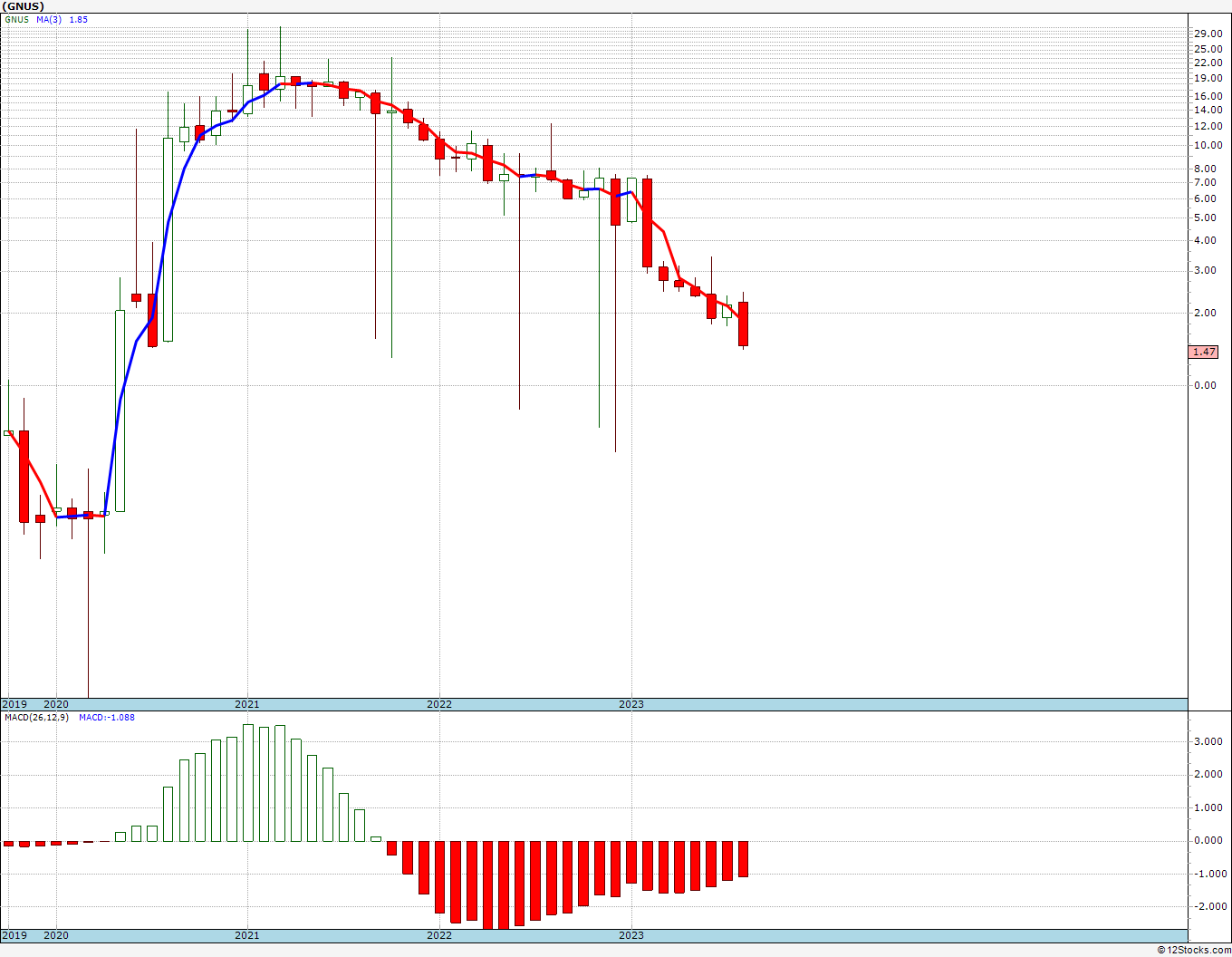Select the 12.00 price axis label
1232x957 pixels.
tap(1208, 126)
